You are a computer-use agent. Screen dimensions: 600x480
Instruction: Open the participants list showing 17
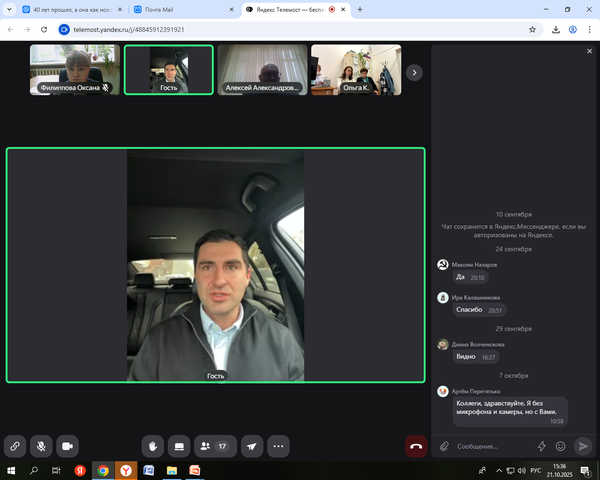tap(215, 446)
